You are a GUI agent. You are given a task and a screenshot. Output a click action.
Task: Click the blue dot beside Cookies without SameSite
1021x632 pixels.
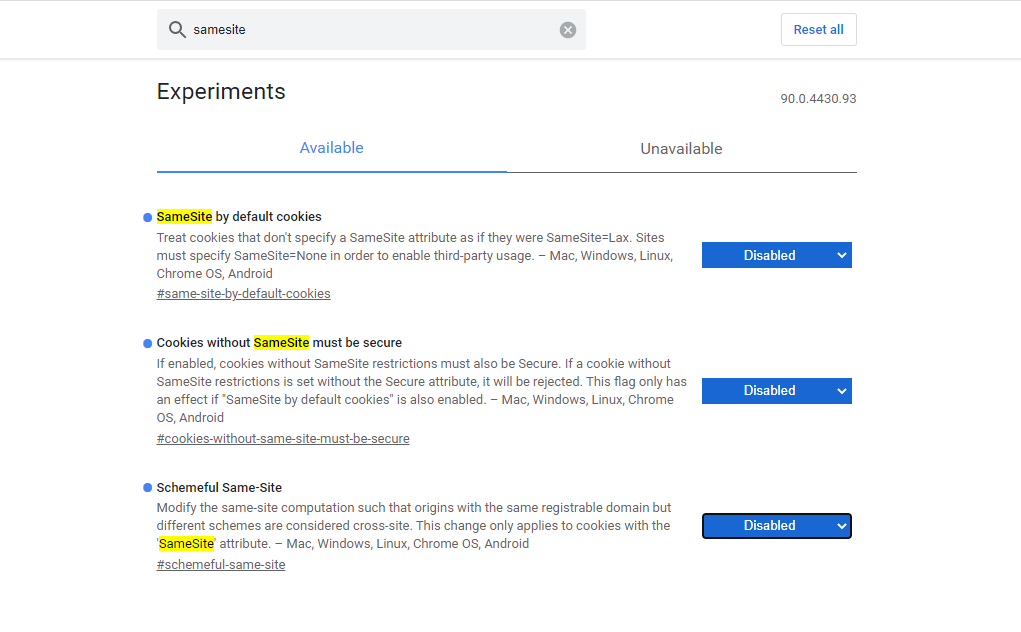click(147, 343)
